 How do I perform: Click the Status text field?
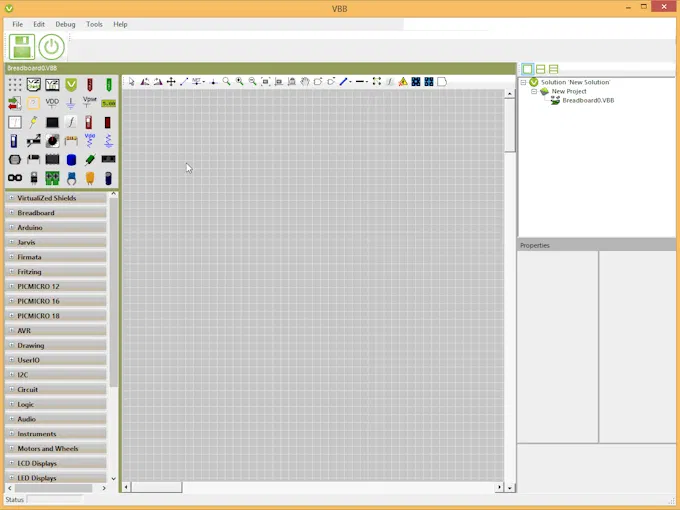pyautogui.click(x=55, y=499)
